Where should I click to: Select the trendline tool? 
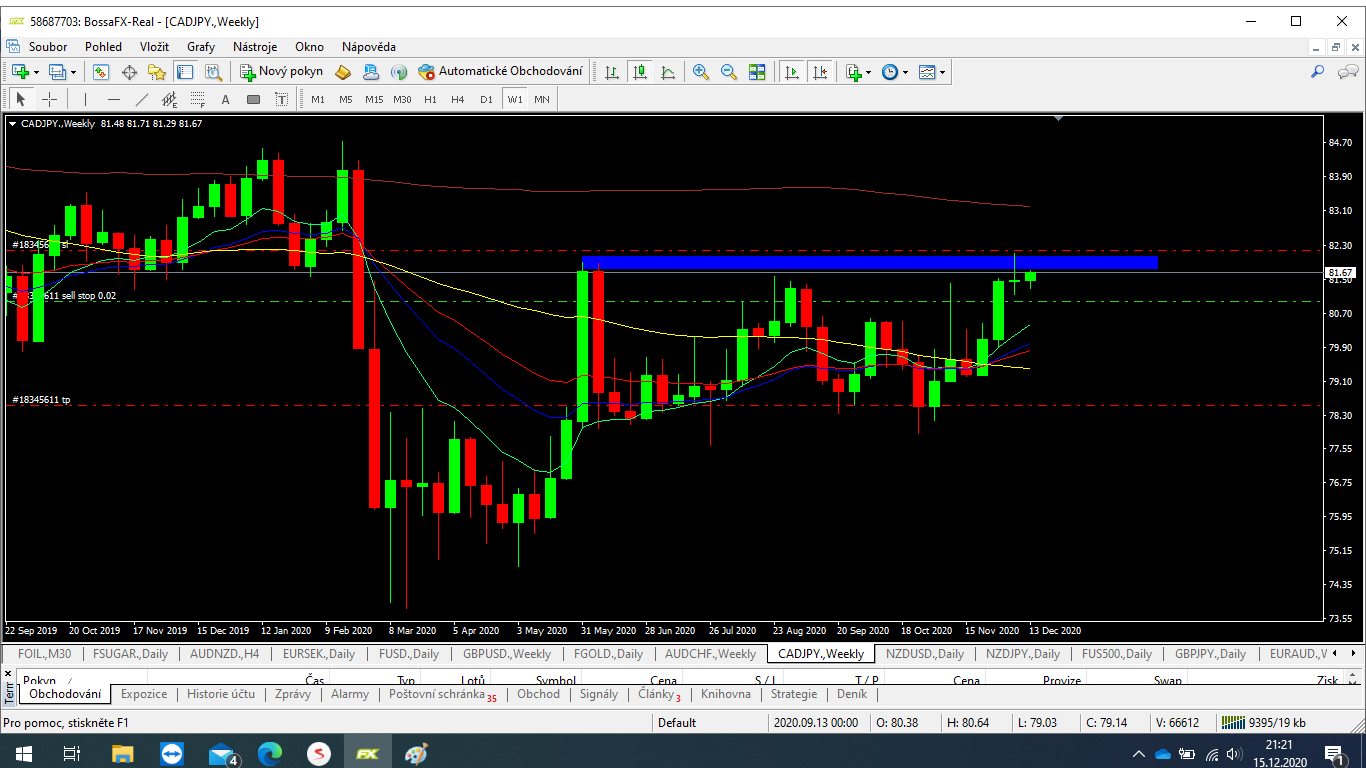click(142, 99)
